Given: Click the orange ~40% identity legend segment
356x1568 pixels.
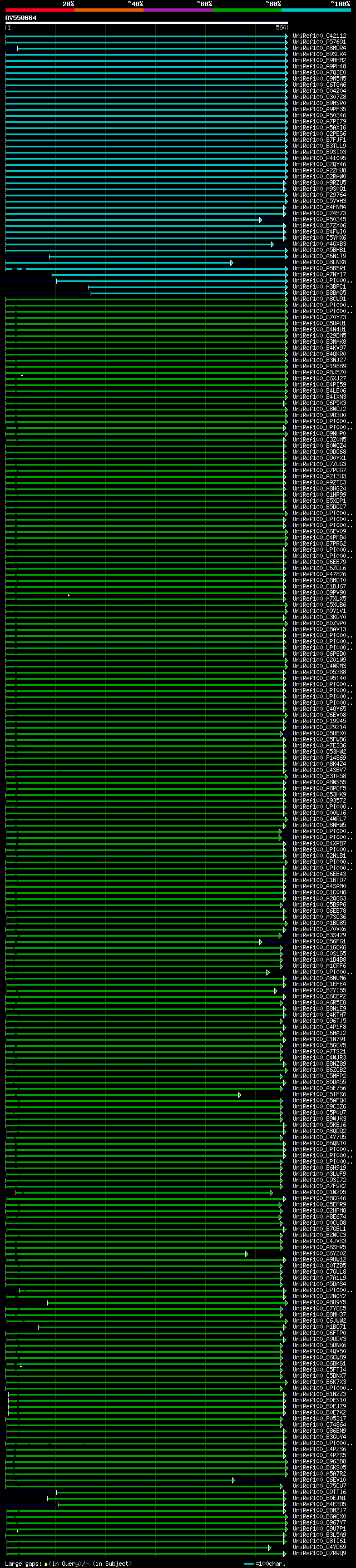Looking at the screenshot, I should tap(109, 10).
